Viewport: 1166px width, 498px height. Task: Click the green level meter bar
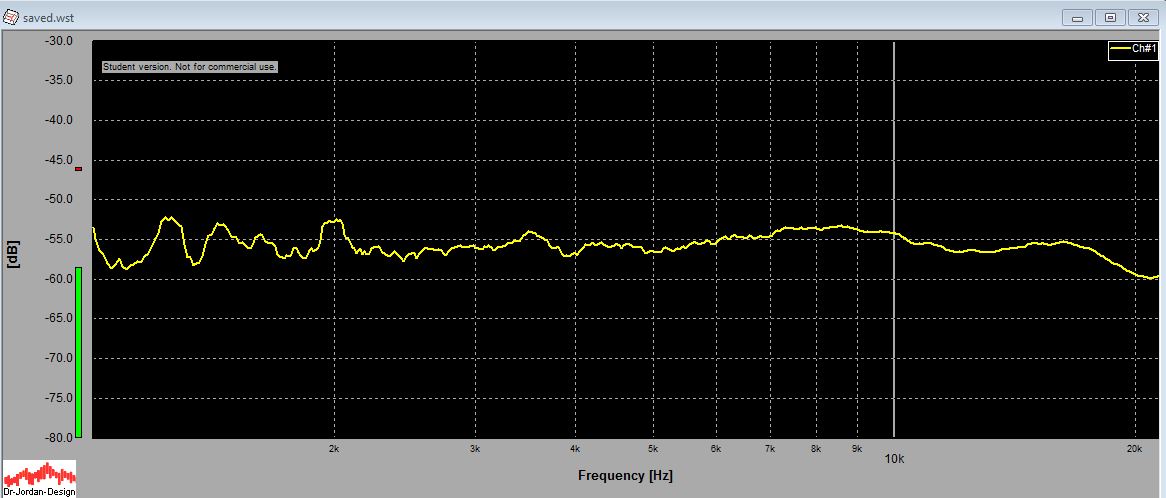pyautogui.click(x=78, y=352)
